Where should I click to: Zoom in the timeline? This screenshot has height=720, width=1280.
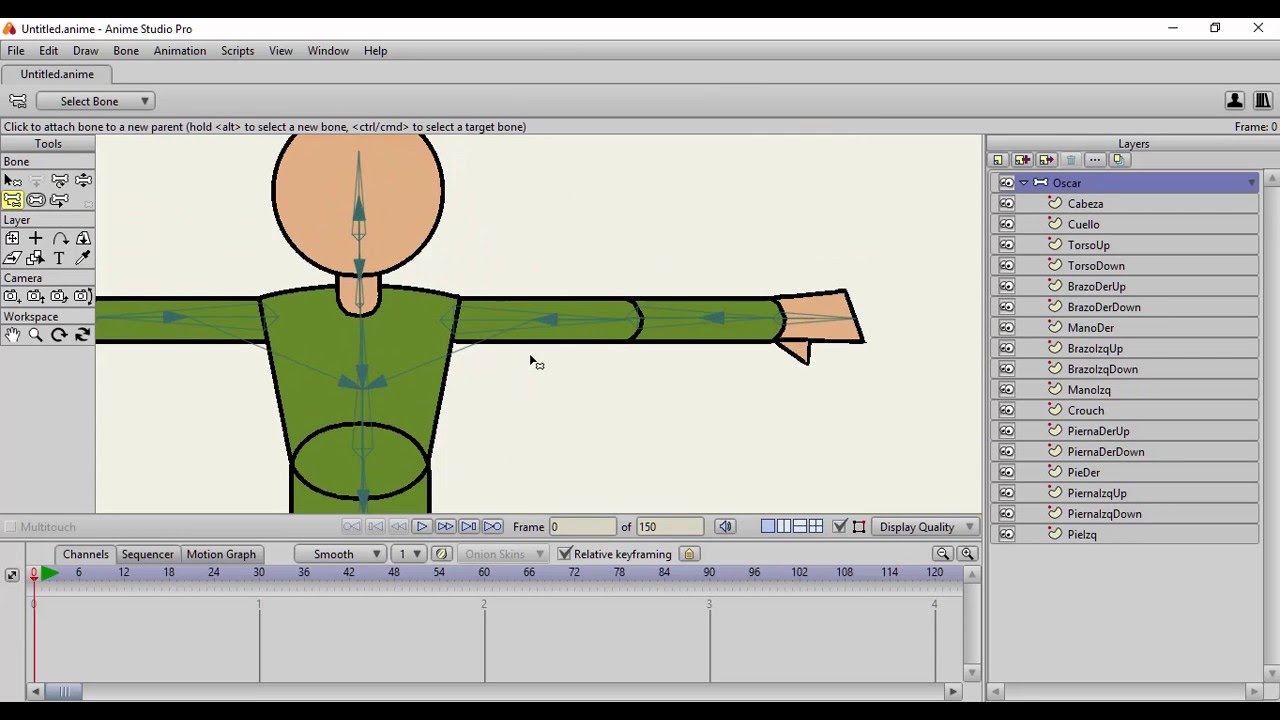tap(967, 554)
